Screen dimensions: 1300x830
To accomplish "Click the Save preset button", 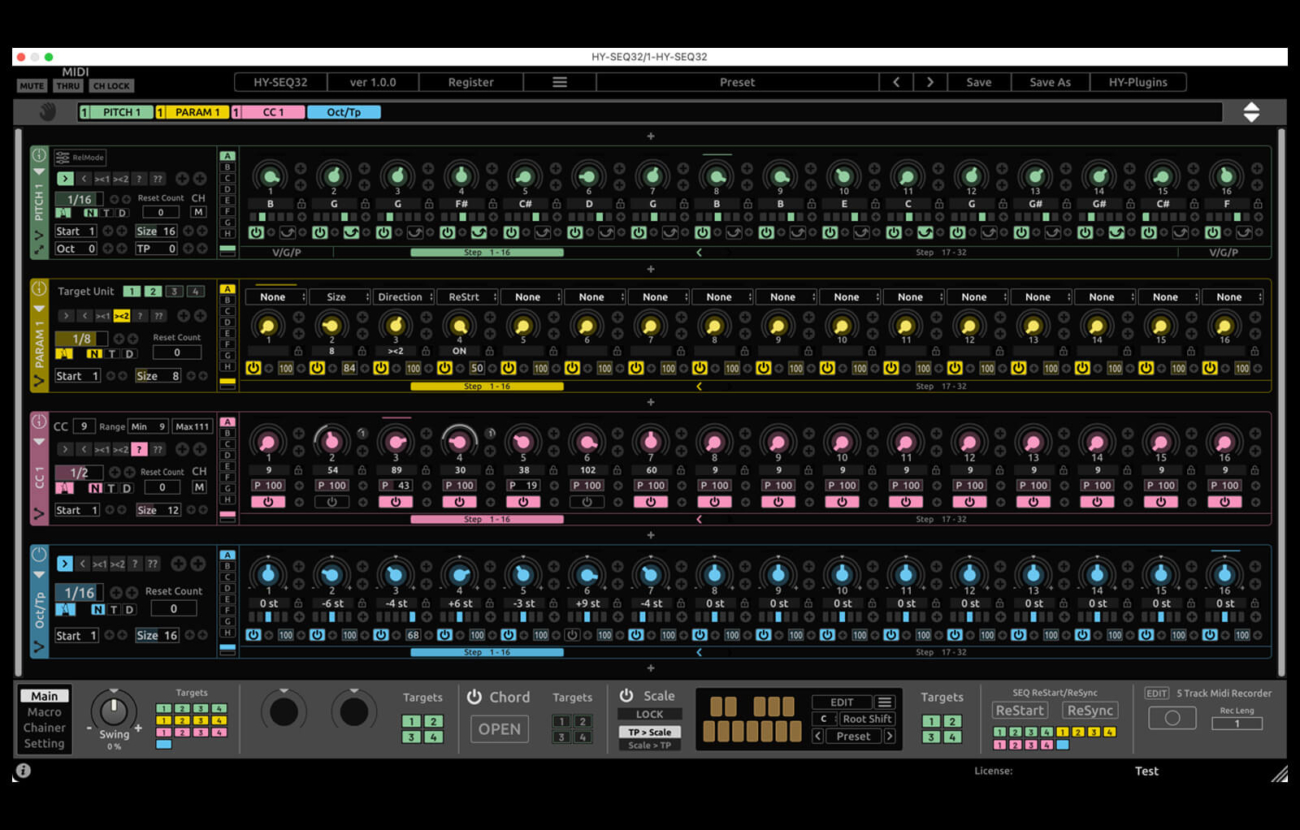I will click(x=979, y=82).
